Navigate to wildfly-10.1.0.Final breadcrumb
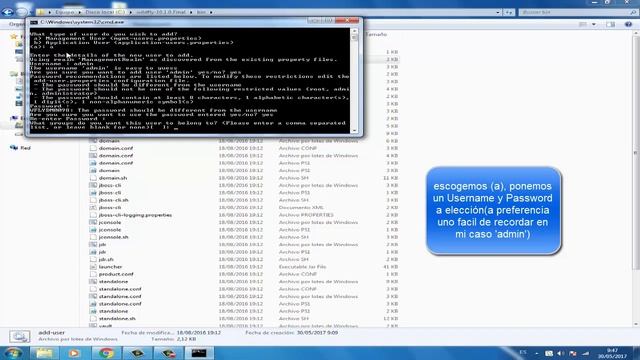Screen dimensions: 640x360 tap(161, 12)
